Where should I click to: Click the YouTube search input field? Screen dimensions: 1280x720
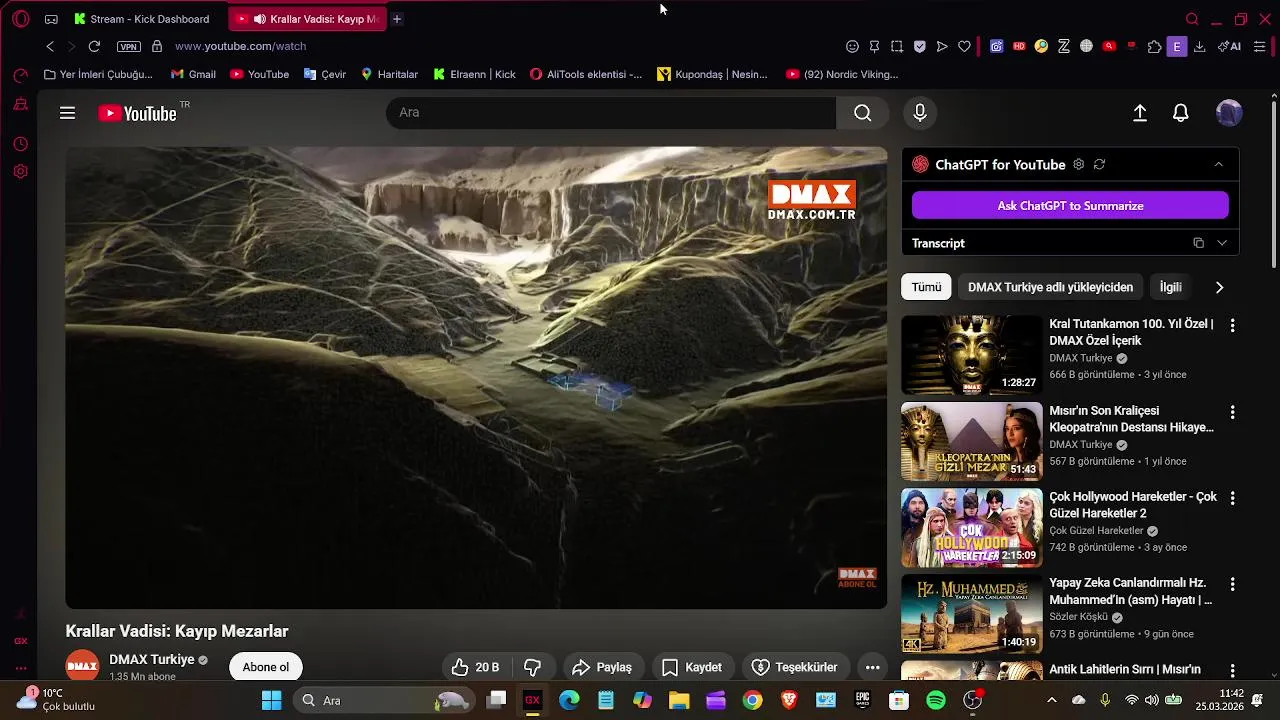point(611,113)
